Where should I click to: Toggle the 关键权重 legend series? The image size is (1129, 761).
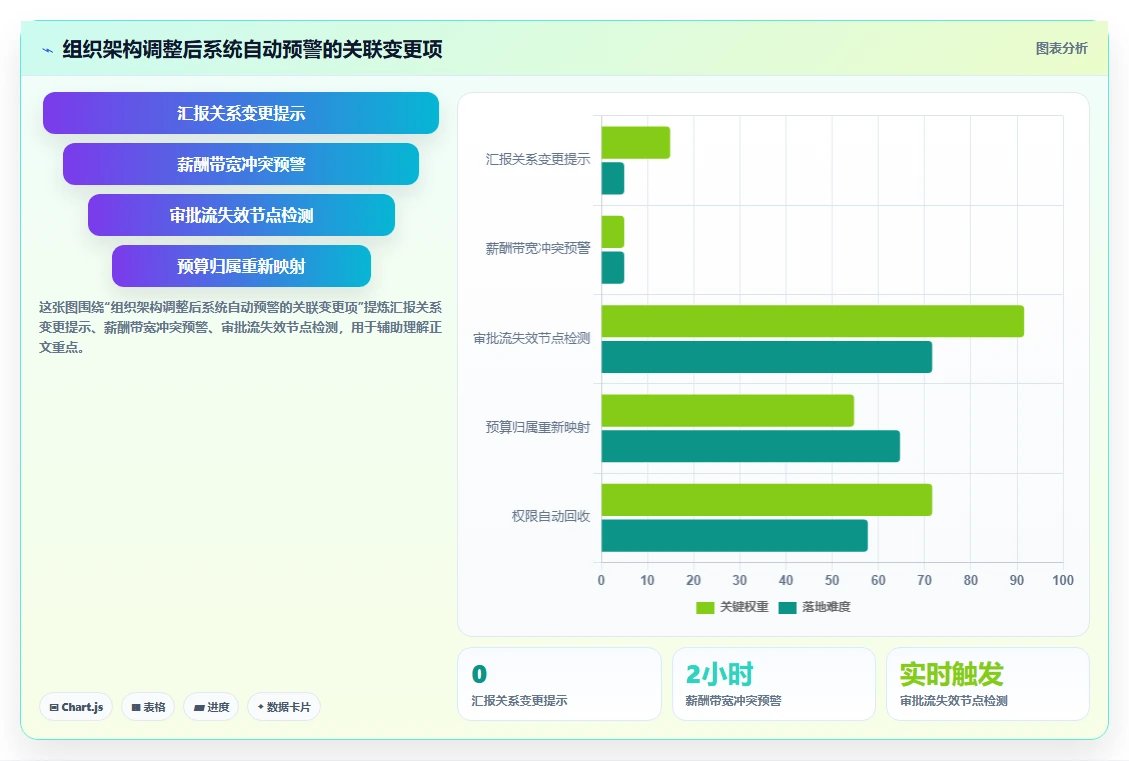732,607
